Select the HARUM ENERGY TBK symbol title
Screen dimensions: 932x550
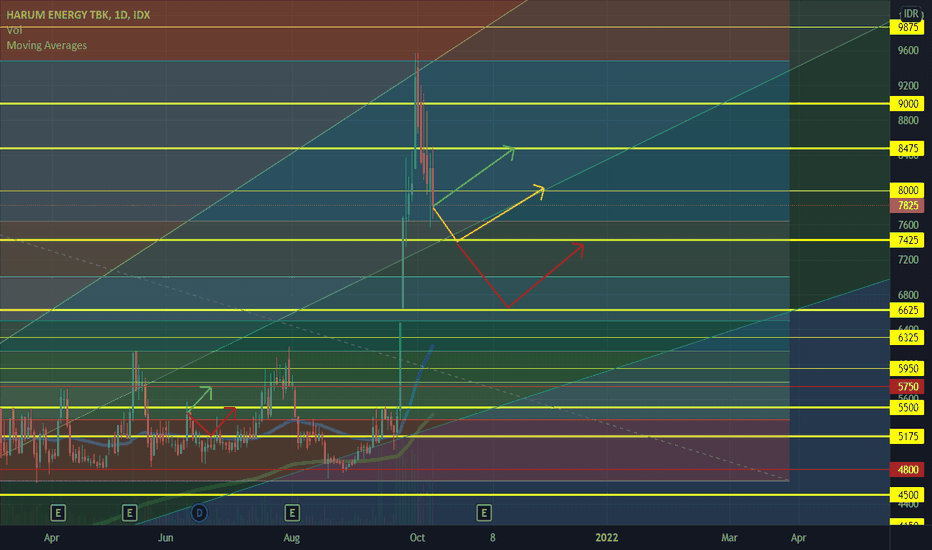tap(78, 15)
